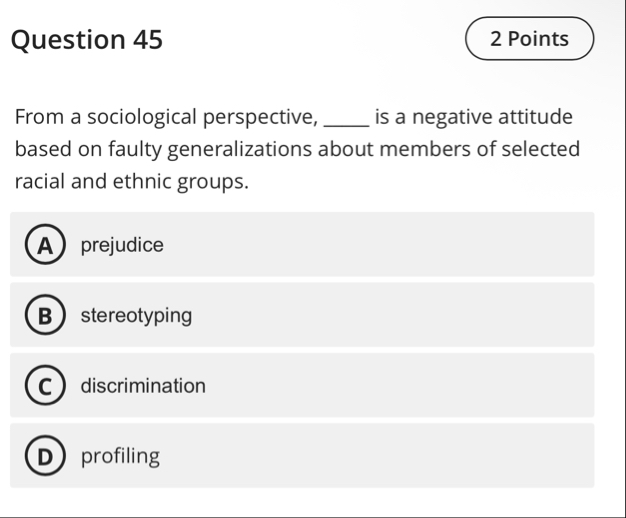
Task: Choose the 'discrimination' answer text
Action: click(x=143, y=386)
